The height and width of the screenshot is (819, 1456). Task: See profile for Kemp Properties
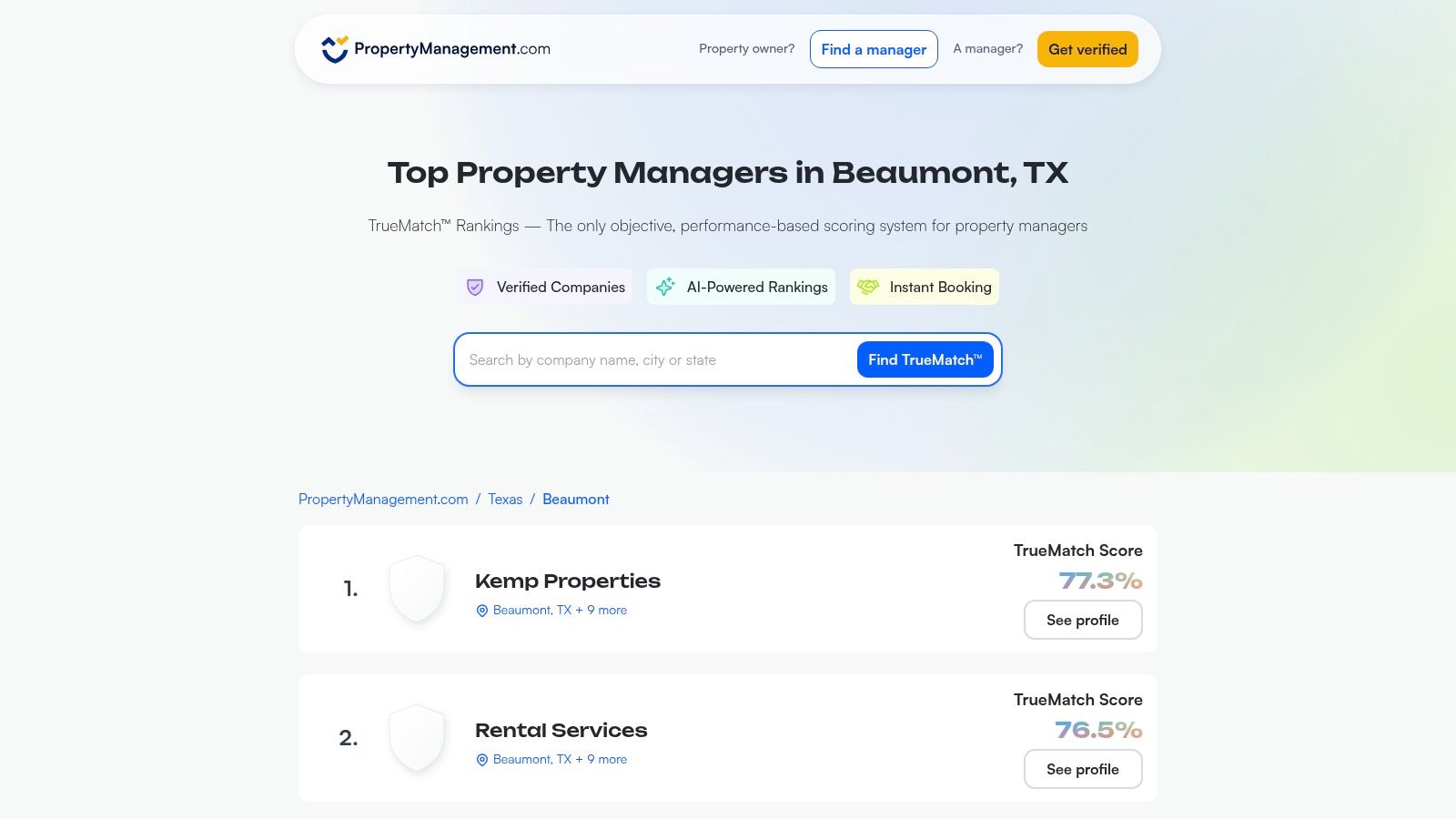1083,620
